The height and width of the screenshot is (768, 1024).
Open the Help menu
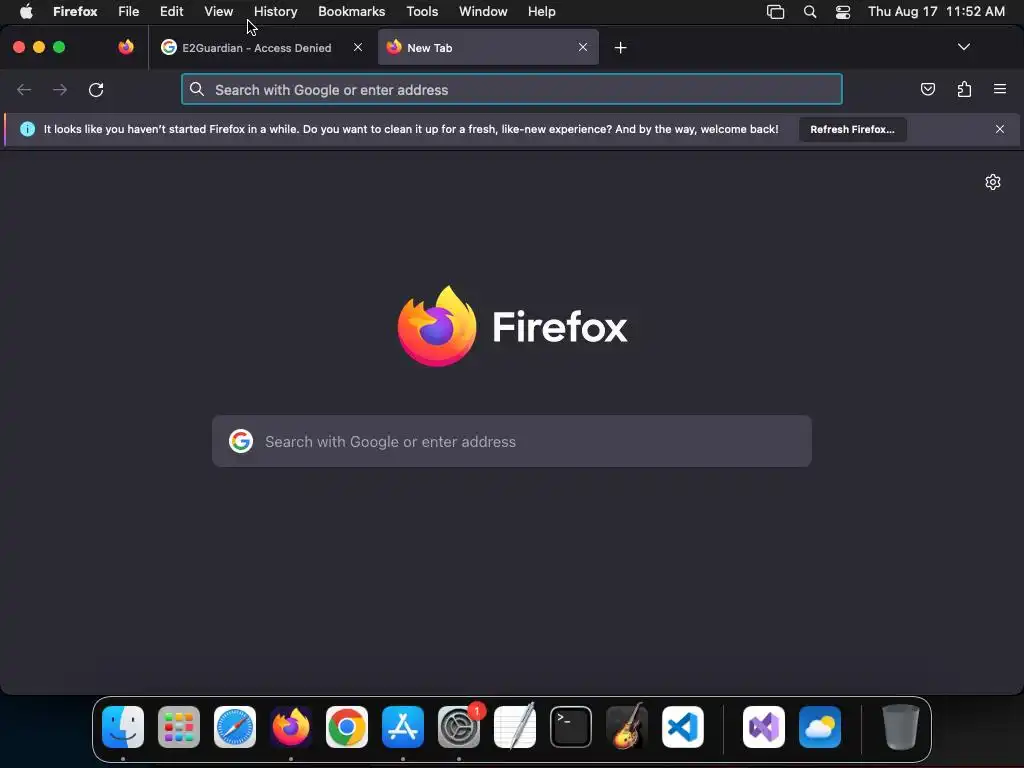tap(541, 12)
